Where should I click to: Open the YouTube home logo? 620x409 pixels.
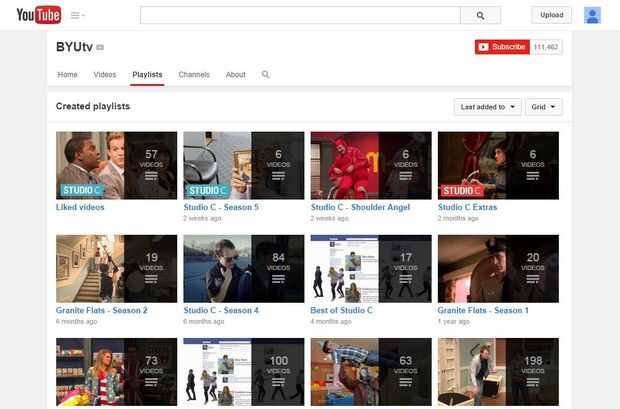pyautogui.click(x=38, y=15)
